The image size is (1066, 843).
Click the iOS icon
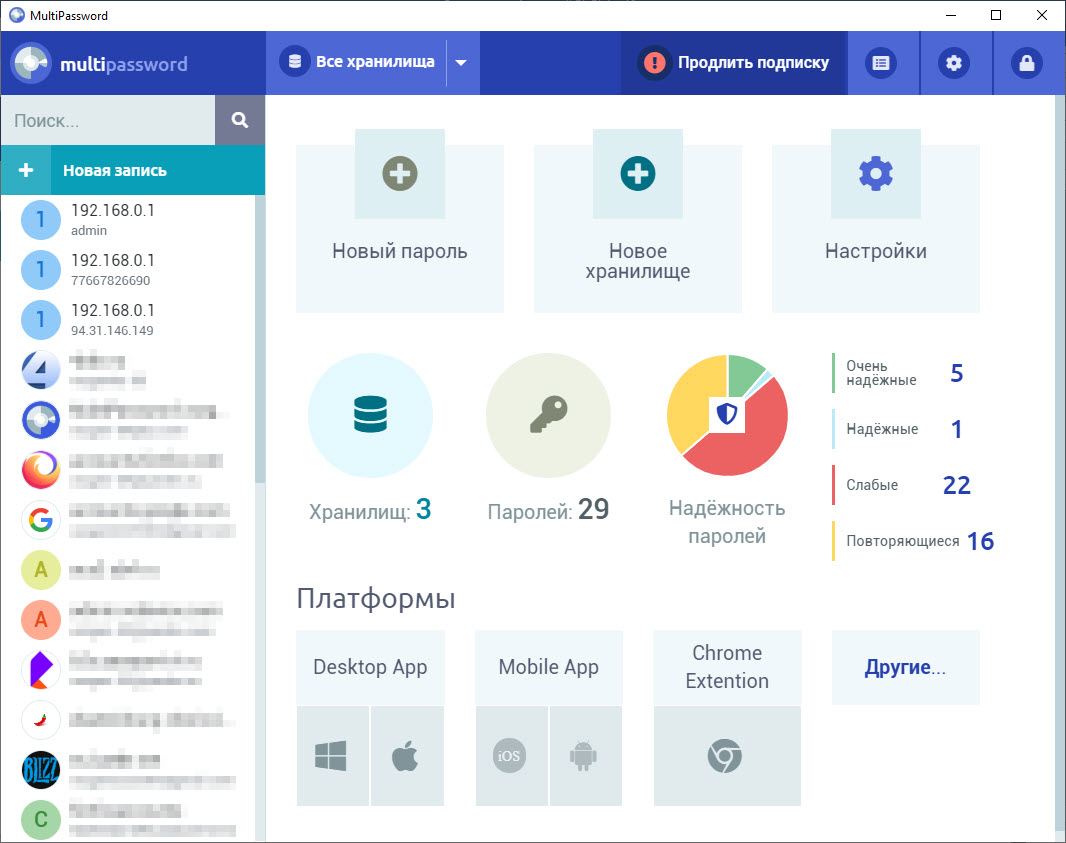(511, 756)
